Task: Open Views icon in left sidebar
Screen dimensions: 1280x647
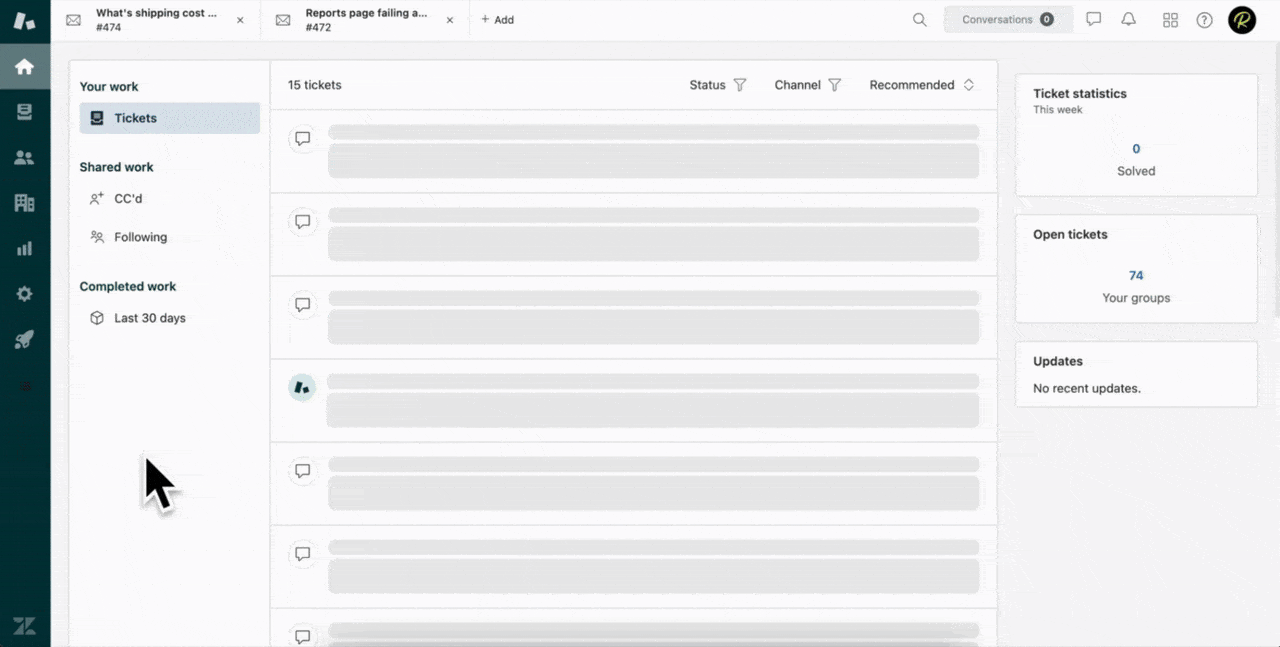Action: point(25,112)
